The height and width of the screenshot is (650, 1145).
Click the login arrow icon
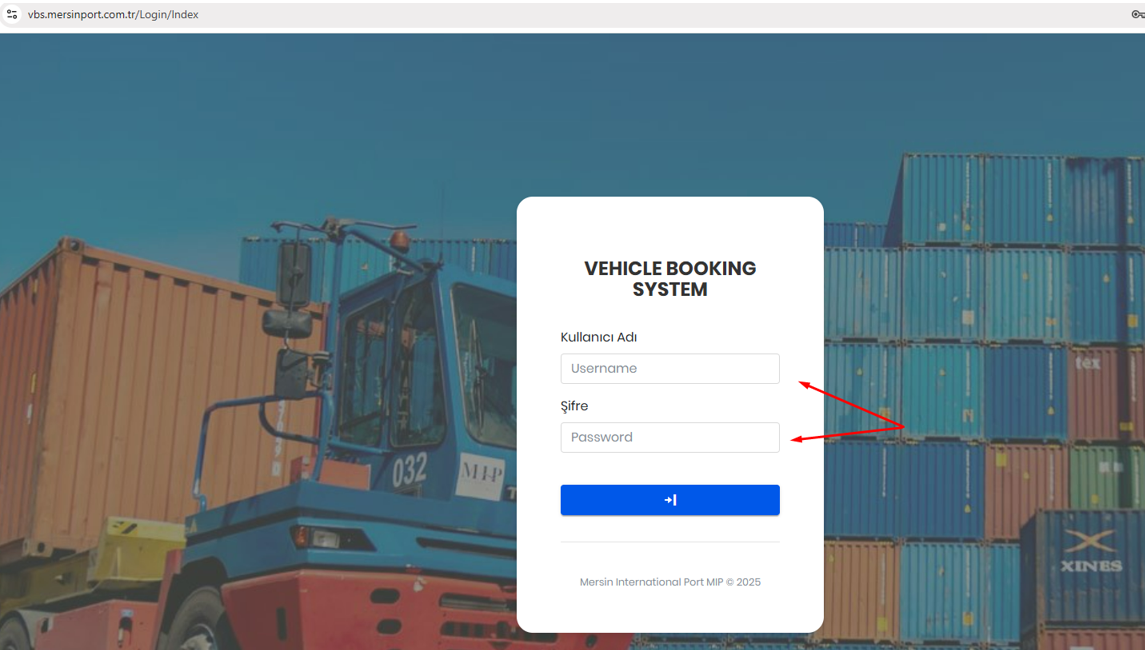[x=670, y=500]
